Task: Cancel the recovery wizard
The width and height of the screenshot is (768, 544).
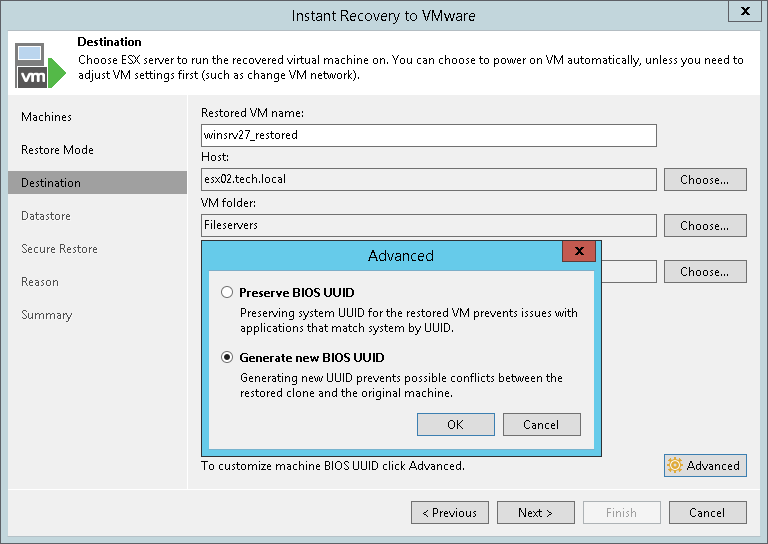Action: (706, 513)
